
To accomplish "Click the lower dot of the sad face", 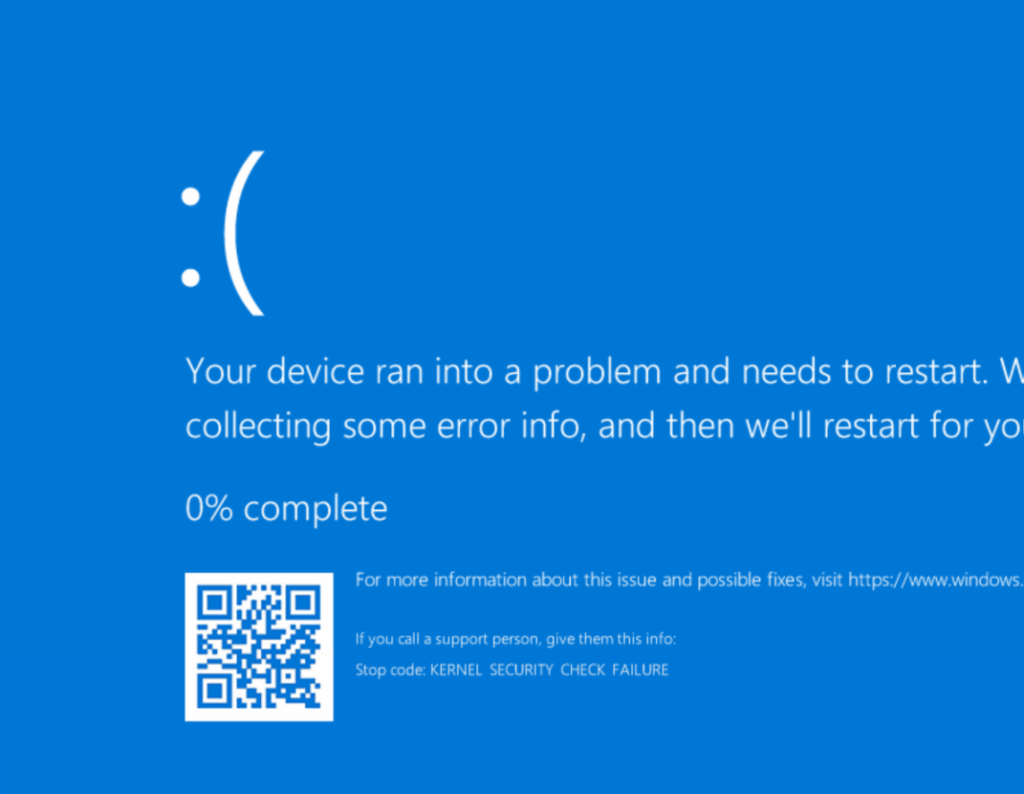I will pyautogui.click(x=191, y=278).
